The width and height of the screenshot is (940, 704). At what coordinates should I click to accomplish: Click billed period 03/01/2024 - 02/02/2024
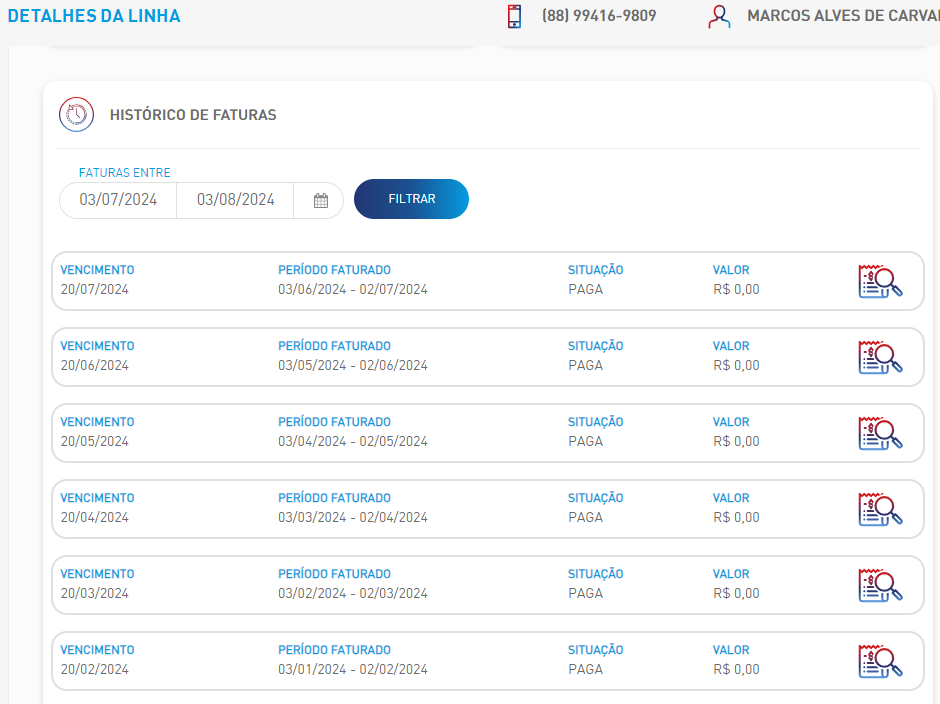coord(353,669)
